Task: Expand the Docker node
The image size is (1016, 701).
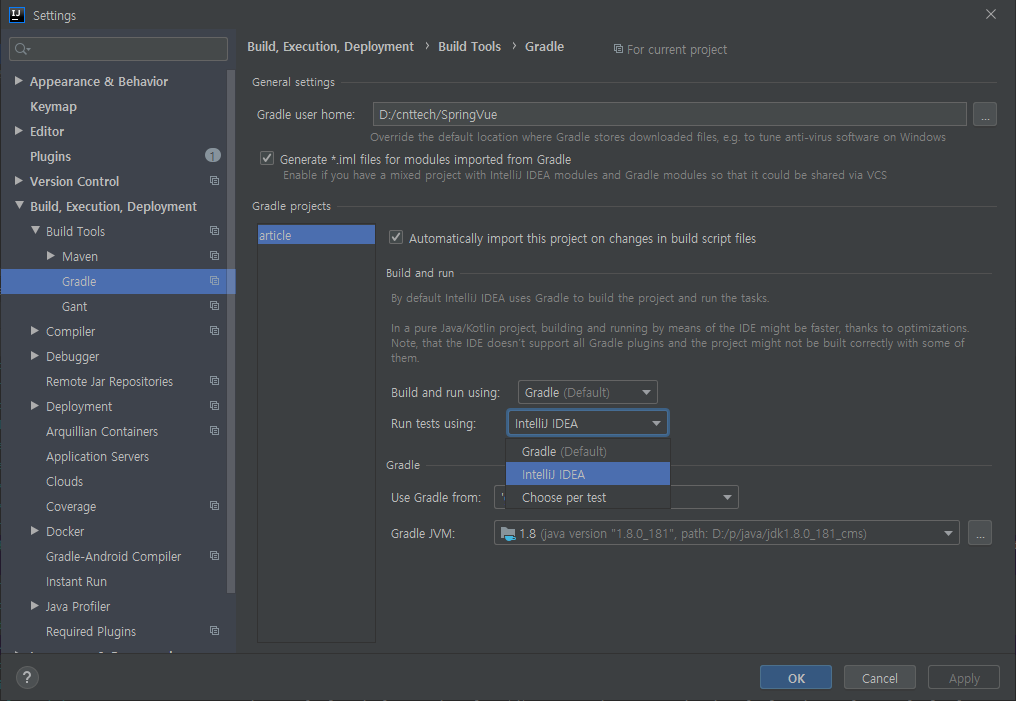Action: [x=35, y=531]
